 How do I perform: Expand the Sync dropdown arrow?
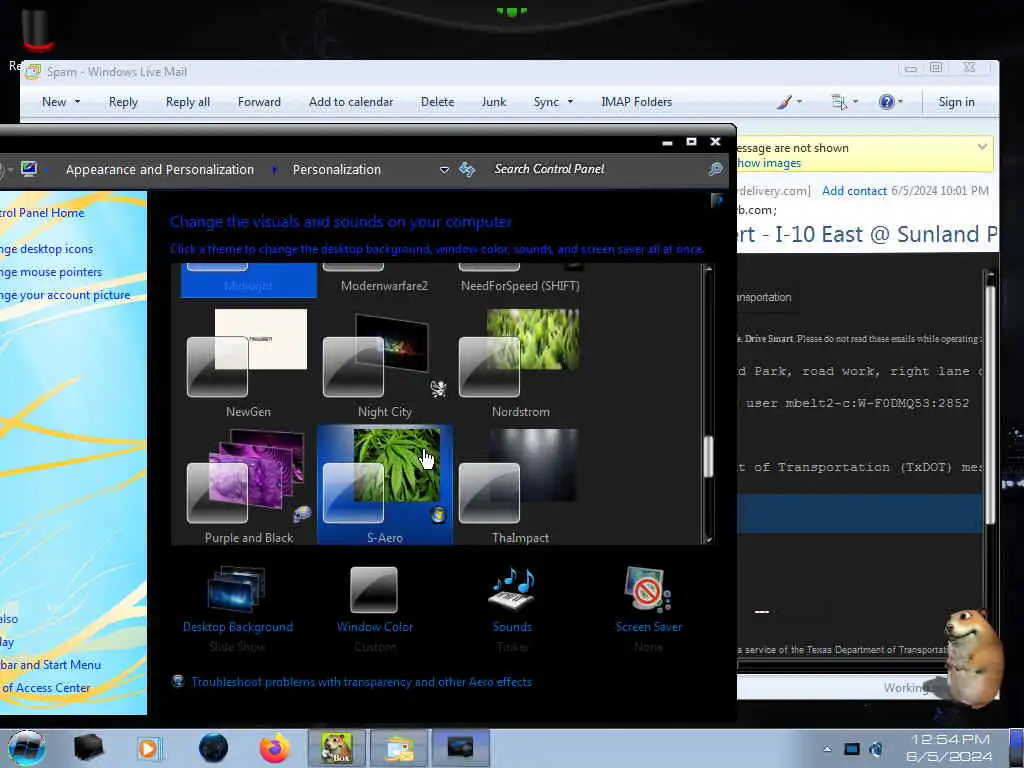point(570,102)
